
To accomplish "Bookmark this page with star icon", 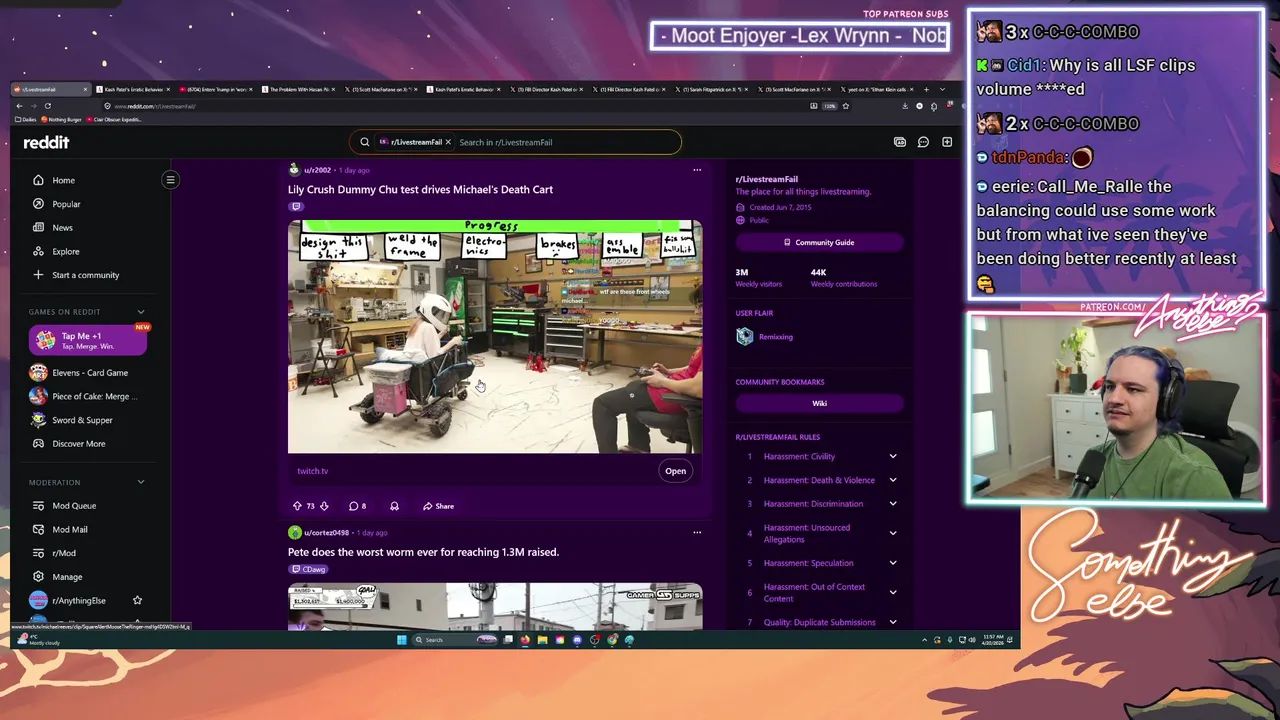I will 845,106.
